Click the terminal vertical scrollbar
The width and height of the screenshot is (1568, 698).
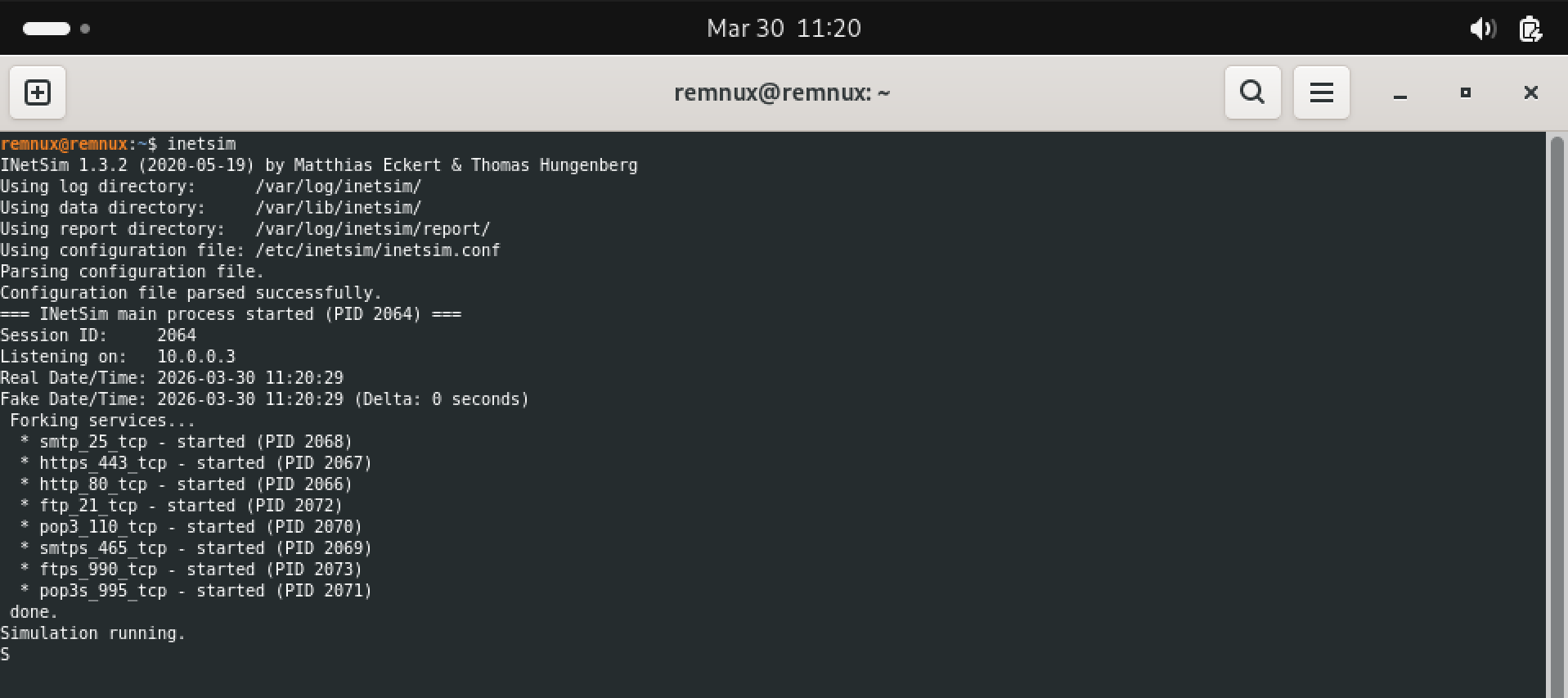(1557, 409)
